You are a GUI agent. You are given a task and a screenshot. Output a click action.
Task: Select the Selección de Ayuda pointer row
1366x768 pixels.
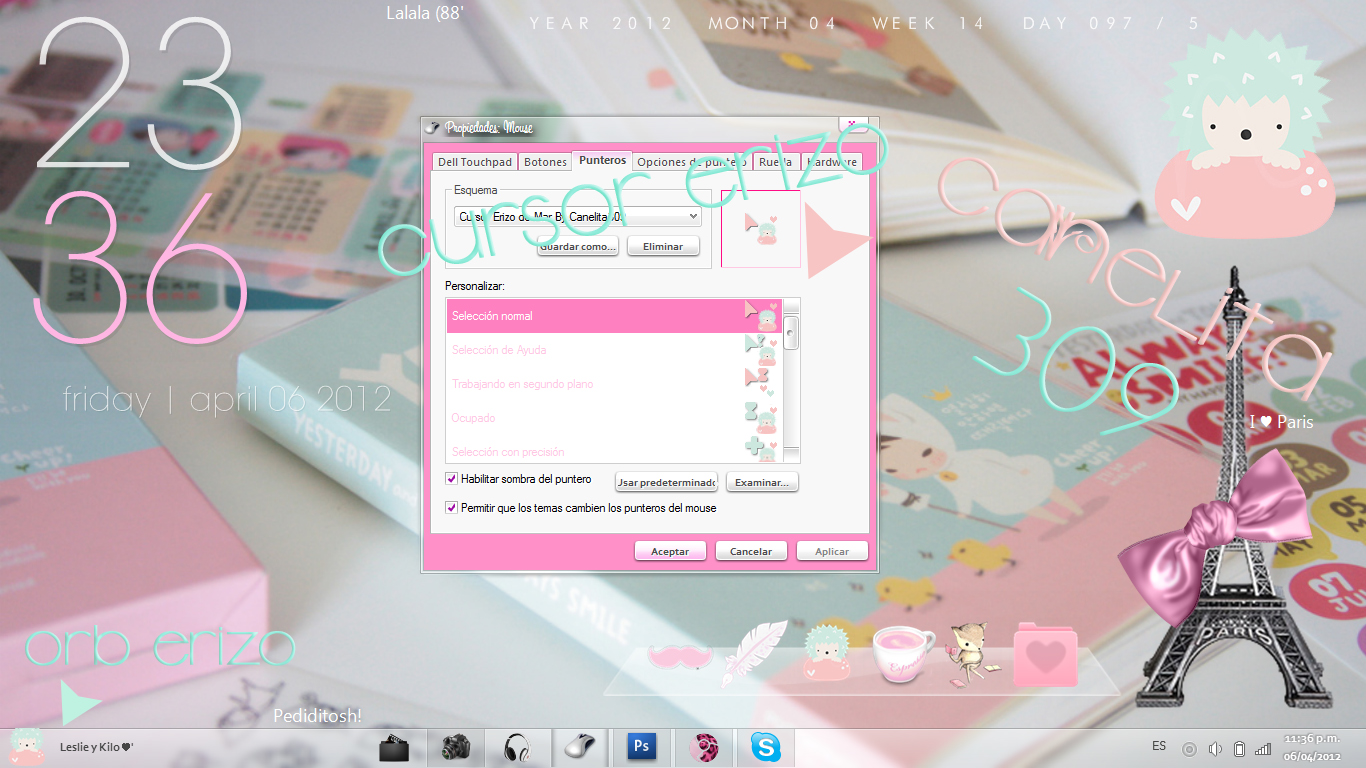click(614, 350)
